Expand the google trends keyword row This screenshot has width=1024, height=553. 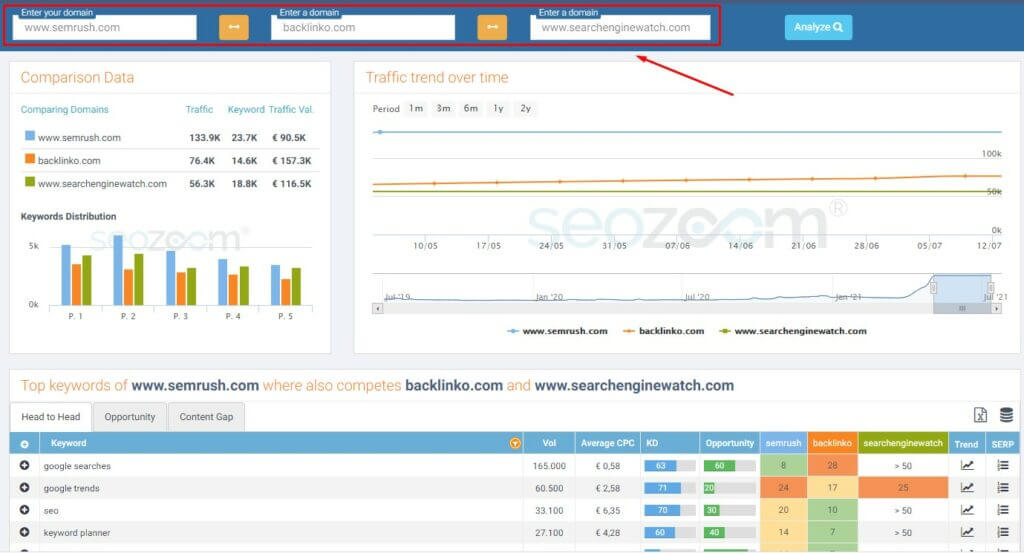[24, 488]
